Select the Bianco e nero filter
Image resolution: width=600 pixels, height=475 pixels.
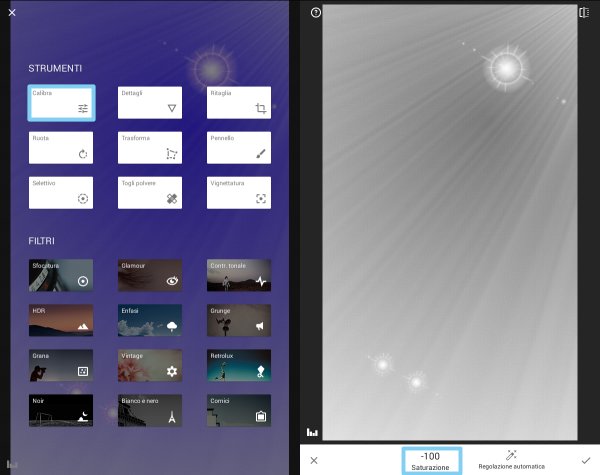pyautogui.click(x=150, y=410)
